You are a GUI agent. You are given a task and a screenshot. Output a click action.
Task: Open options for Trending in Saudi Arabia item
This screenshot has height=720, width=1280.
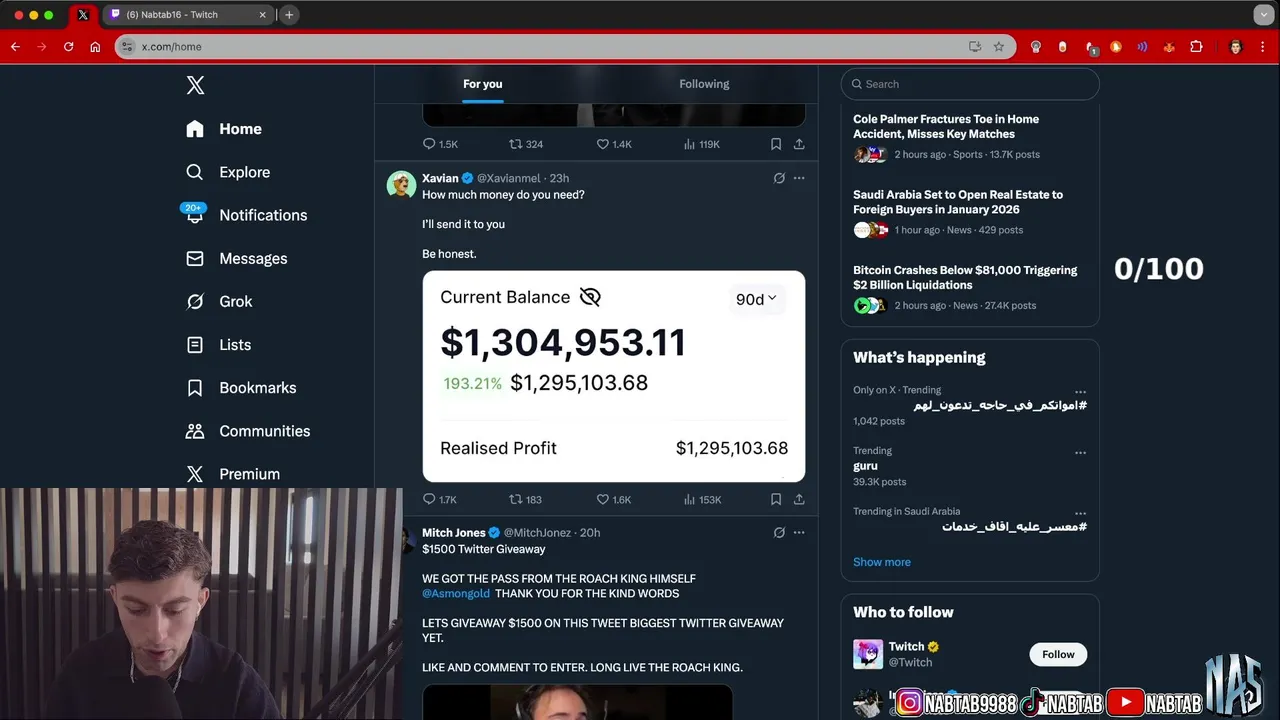(x=1080, y=514)
